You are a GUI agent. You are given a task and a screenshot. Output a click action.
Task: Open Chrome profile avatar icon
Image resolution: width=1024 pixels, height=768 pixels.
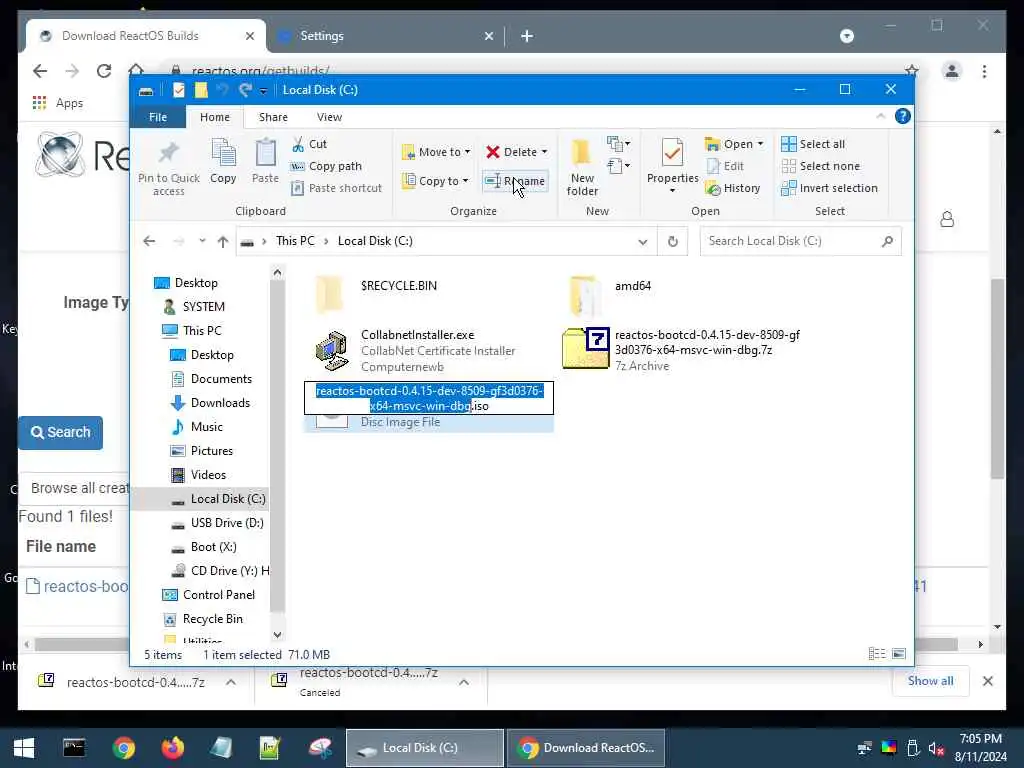tap(952, 71)
